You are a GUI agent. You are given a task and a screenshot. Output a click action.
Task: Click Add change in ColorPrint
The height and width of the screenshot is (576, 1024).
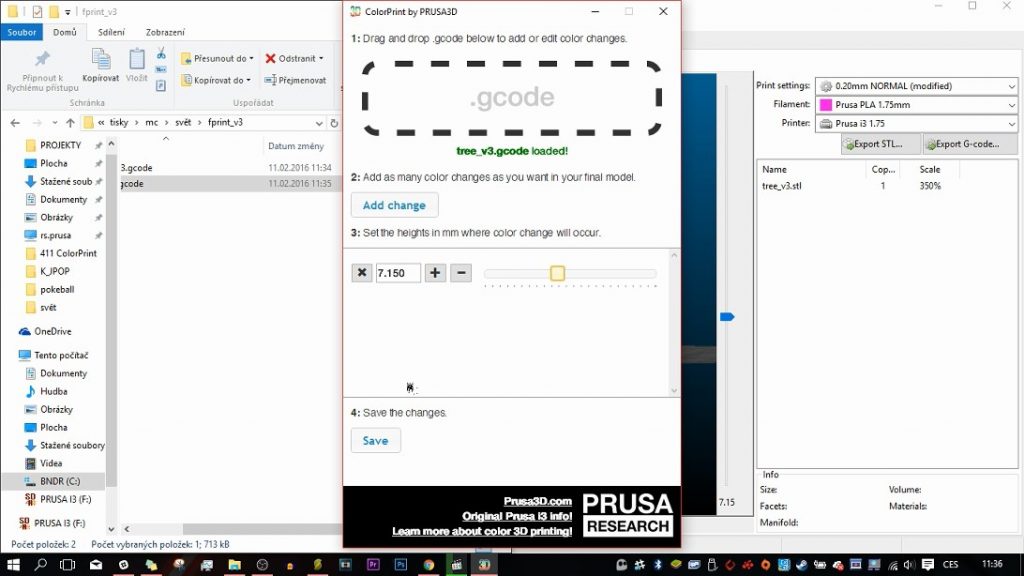tap(394, 205)
